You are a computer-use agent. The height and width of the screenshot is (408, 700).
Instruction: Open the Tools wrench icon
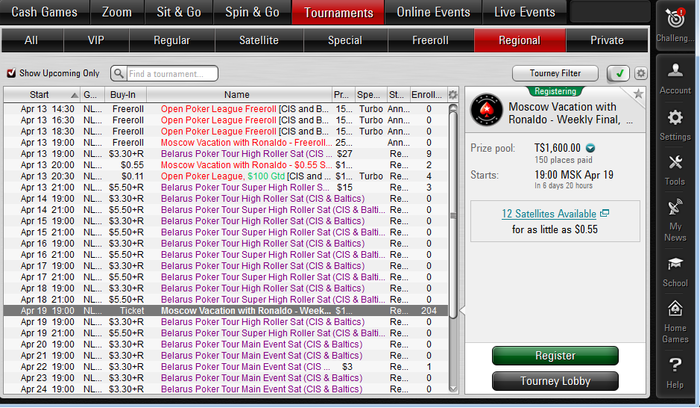675,162
